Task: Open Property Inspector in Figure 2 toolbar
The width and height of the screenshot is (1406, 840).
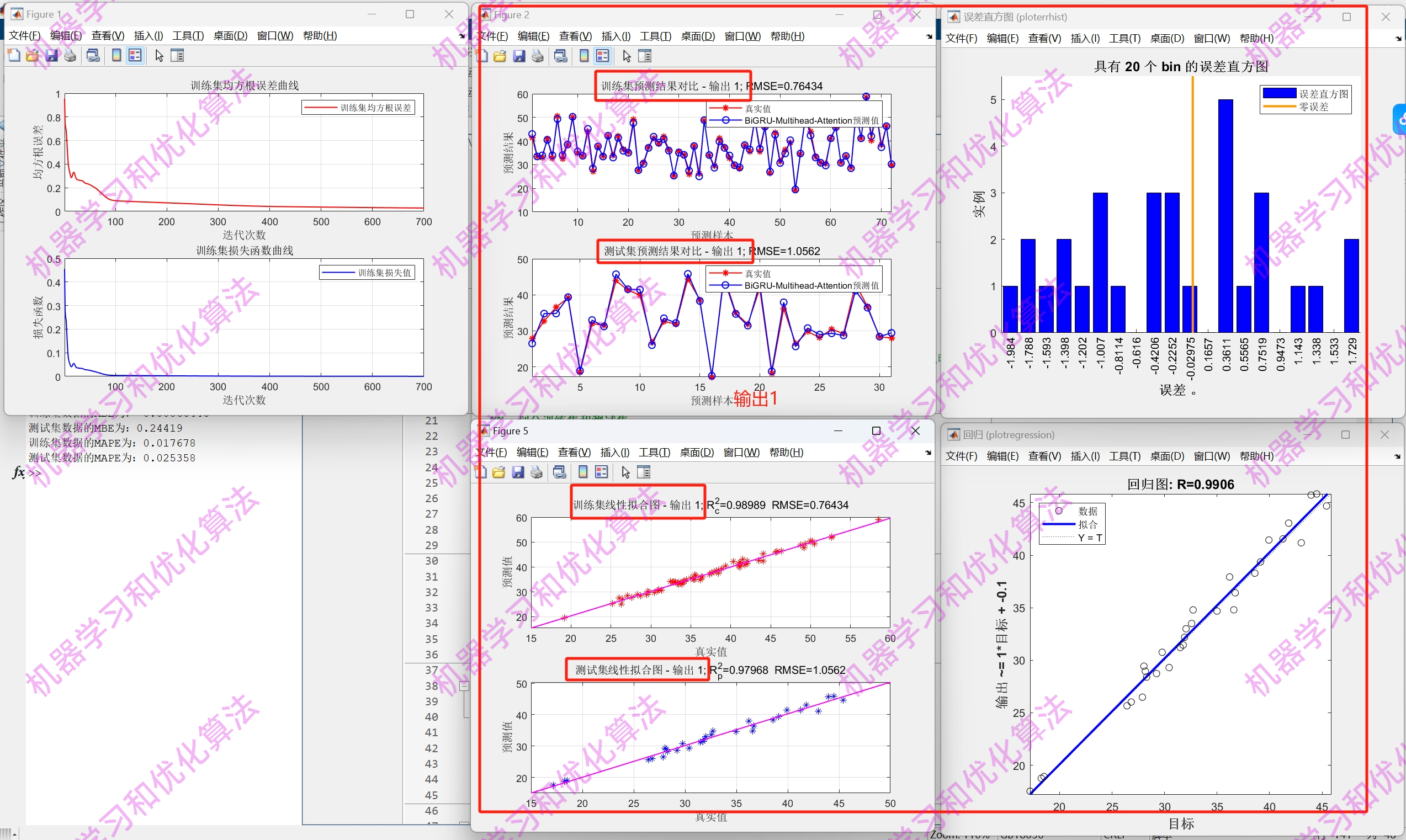Action: pos(645,56)
